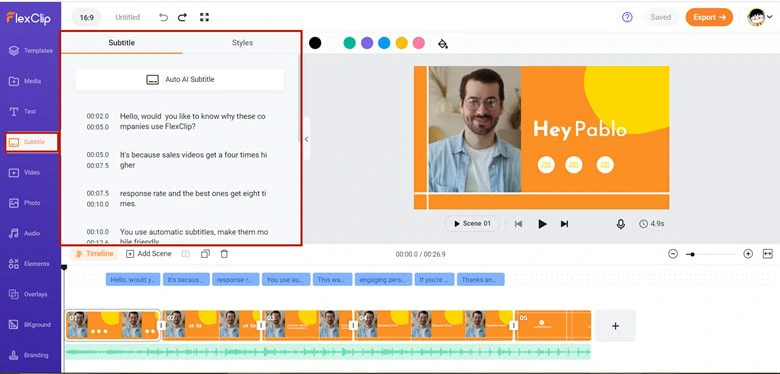Open the help question mark icon

(627, 17)
